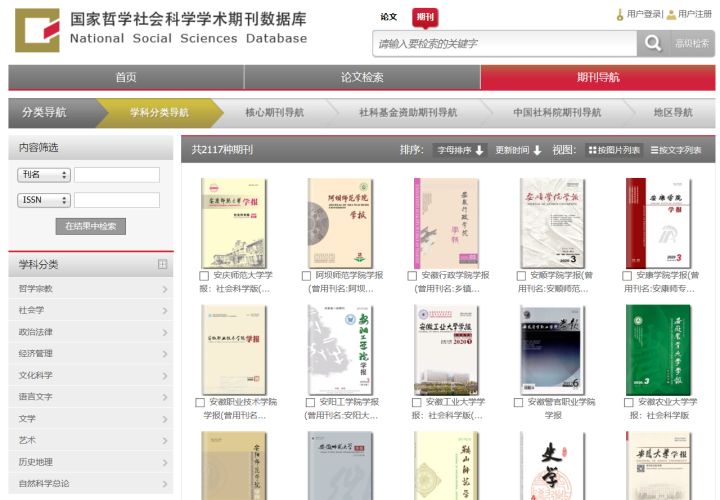The height and width of the screenshot is (500, 720).
Task: Click the down arrow next to 更新时间
Action: pos(537,150)
